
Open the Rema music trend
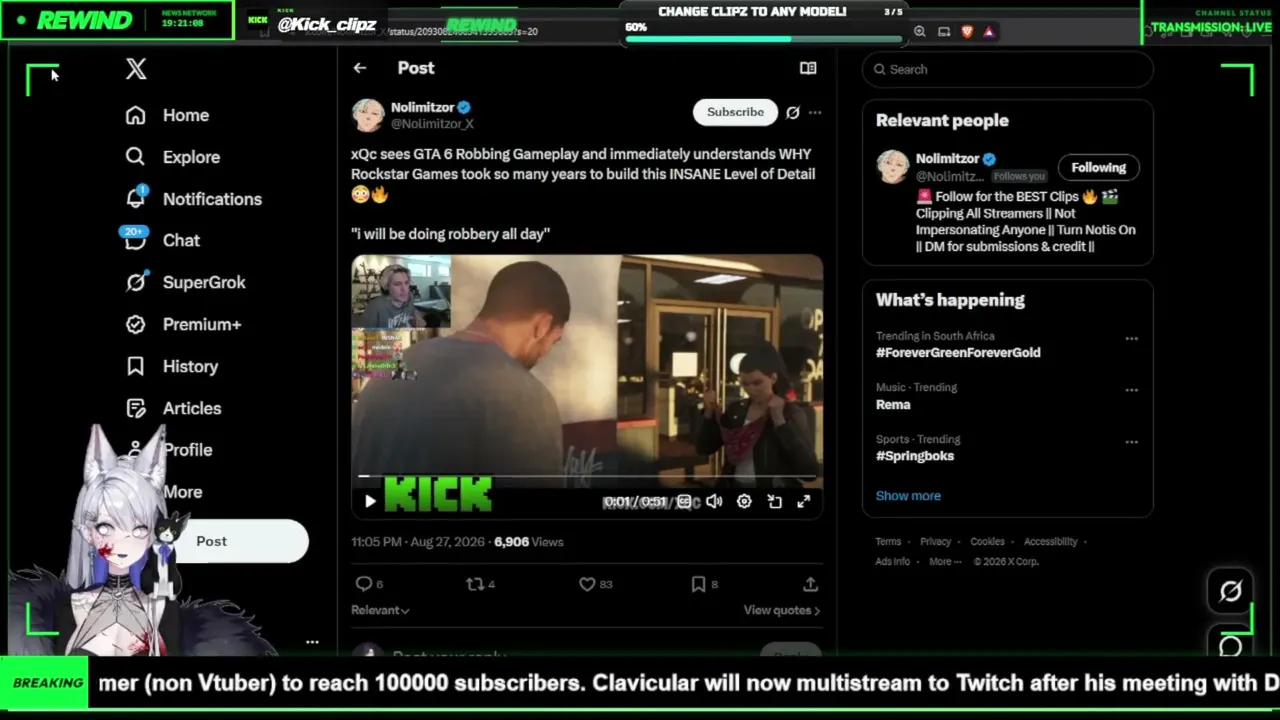pyautogui.click(x=893, y=405)
